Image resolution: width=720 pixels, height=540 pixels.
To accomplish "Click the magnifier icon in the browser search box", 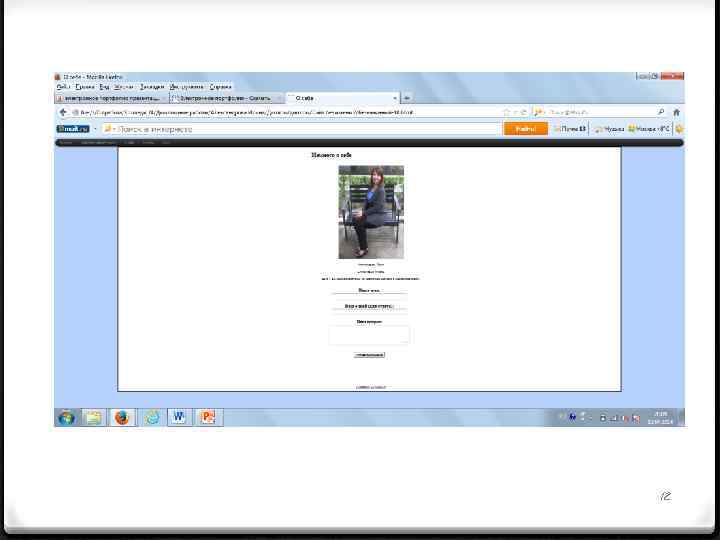I will pos(661,112).
